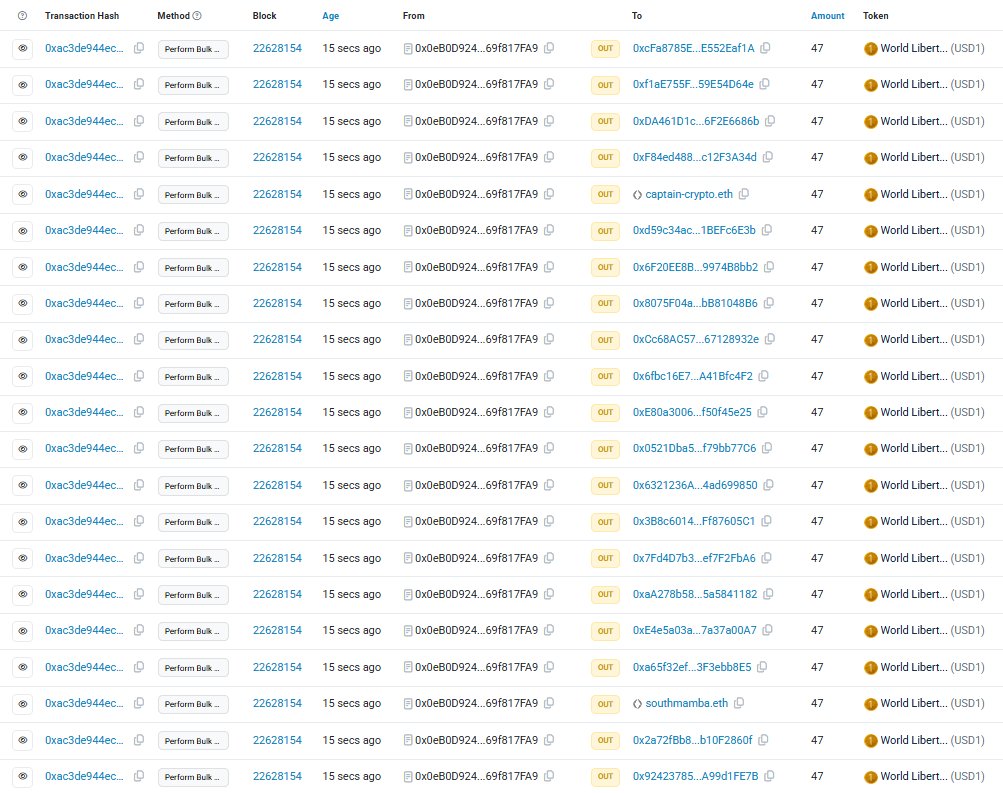Open transaction hash in row to 0xDA461D1c...6F2E6686b

84,121
